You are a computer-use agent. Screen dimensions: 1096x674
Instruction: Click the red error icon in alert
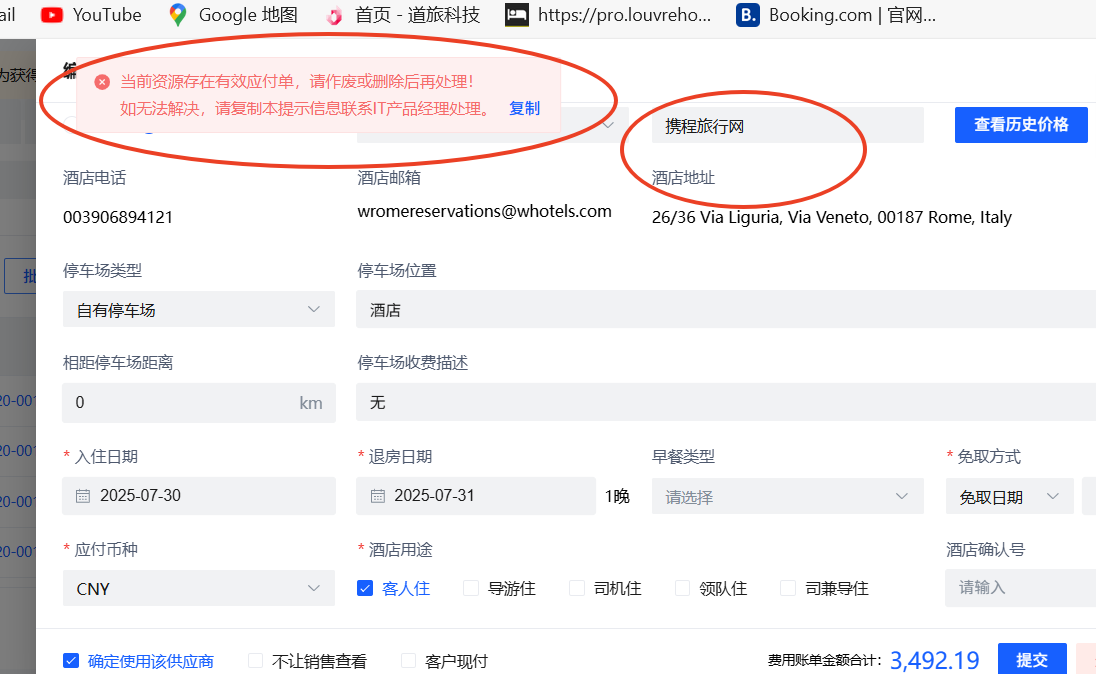pos(102,82)
